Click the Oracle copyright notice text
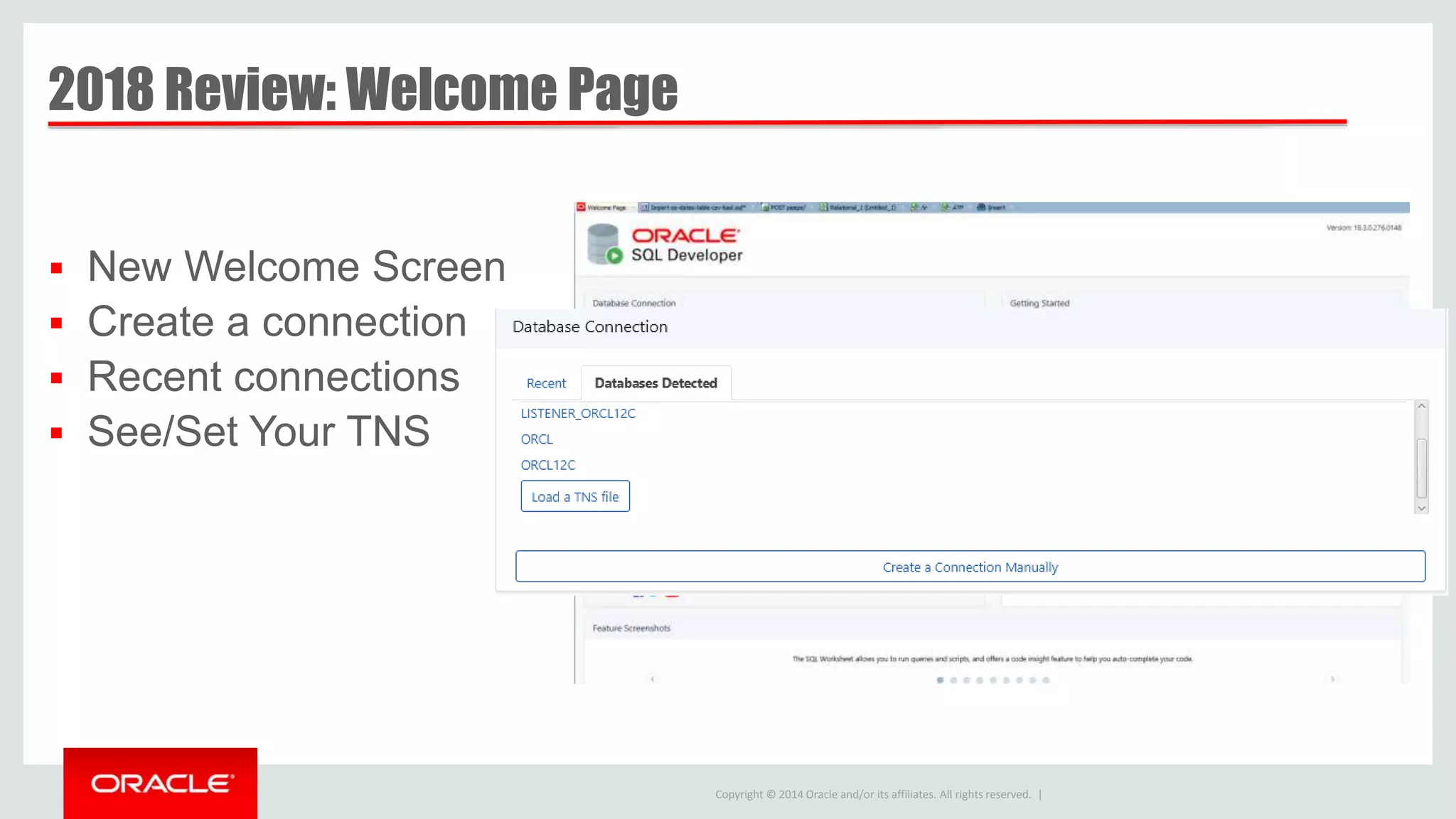This screenshot has width=1456, height=819. click(873, 794)
